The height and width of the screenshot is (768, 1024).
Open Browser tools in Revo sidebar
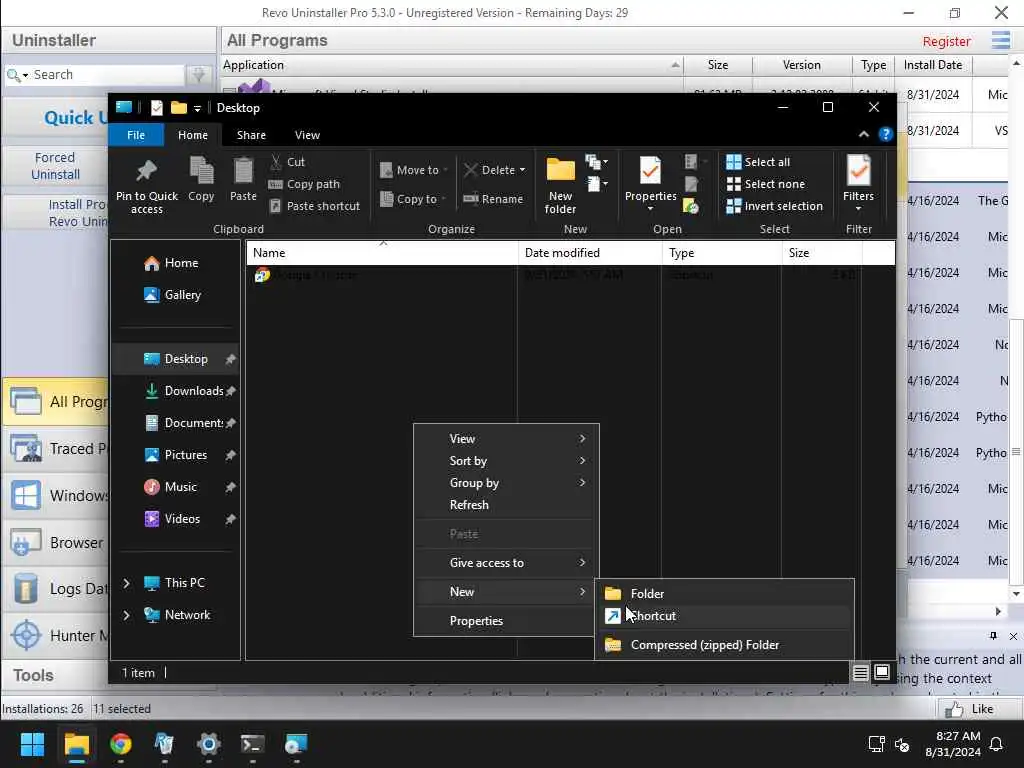(x=57, y=543)
